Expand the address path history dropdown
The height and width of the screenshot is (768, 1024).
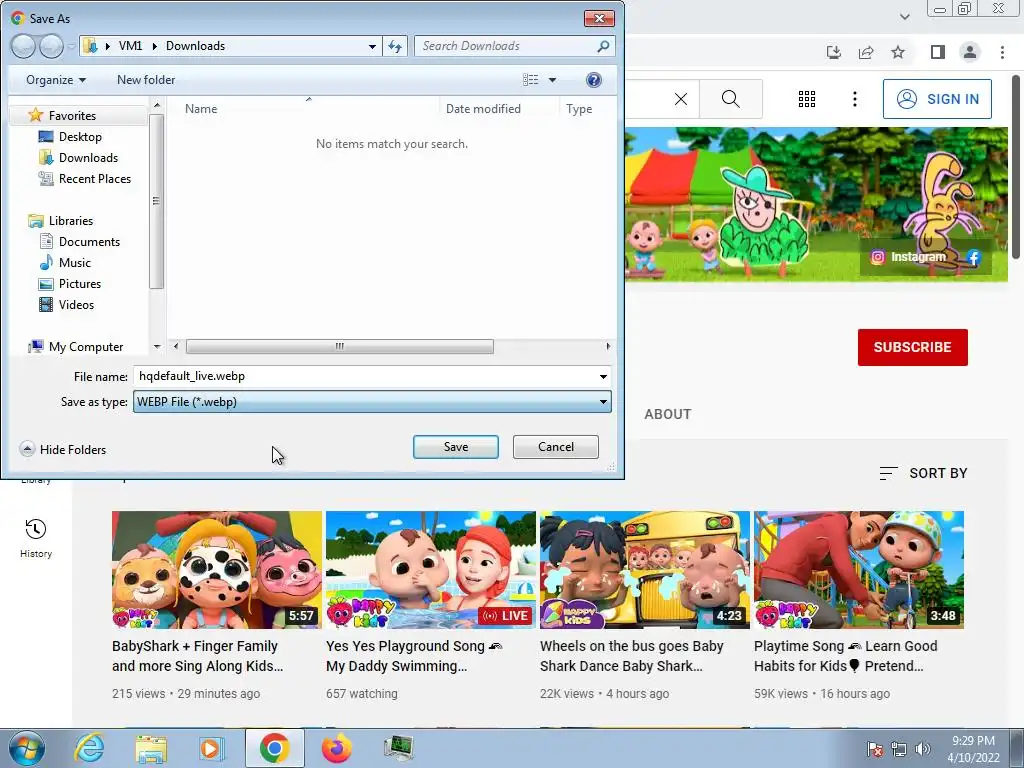coord(372,46)
